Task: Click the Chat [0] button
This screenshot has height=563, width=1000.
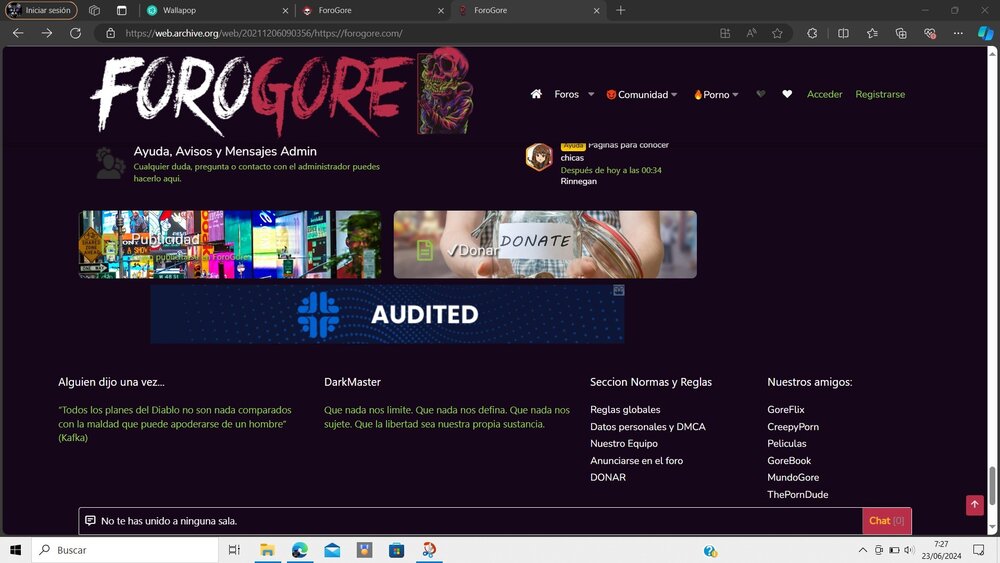Action: pos(886,521)
